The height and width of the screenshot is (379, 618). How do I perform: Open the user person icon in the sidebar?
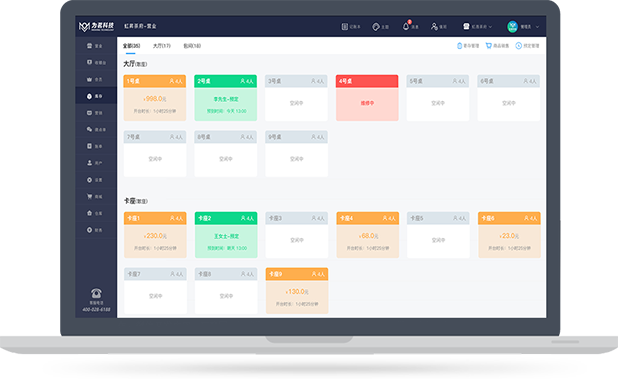[x=89, y=163]
